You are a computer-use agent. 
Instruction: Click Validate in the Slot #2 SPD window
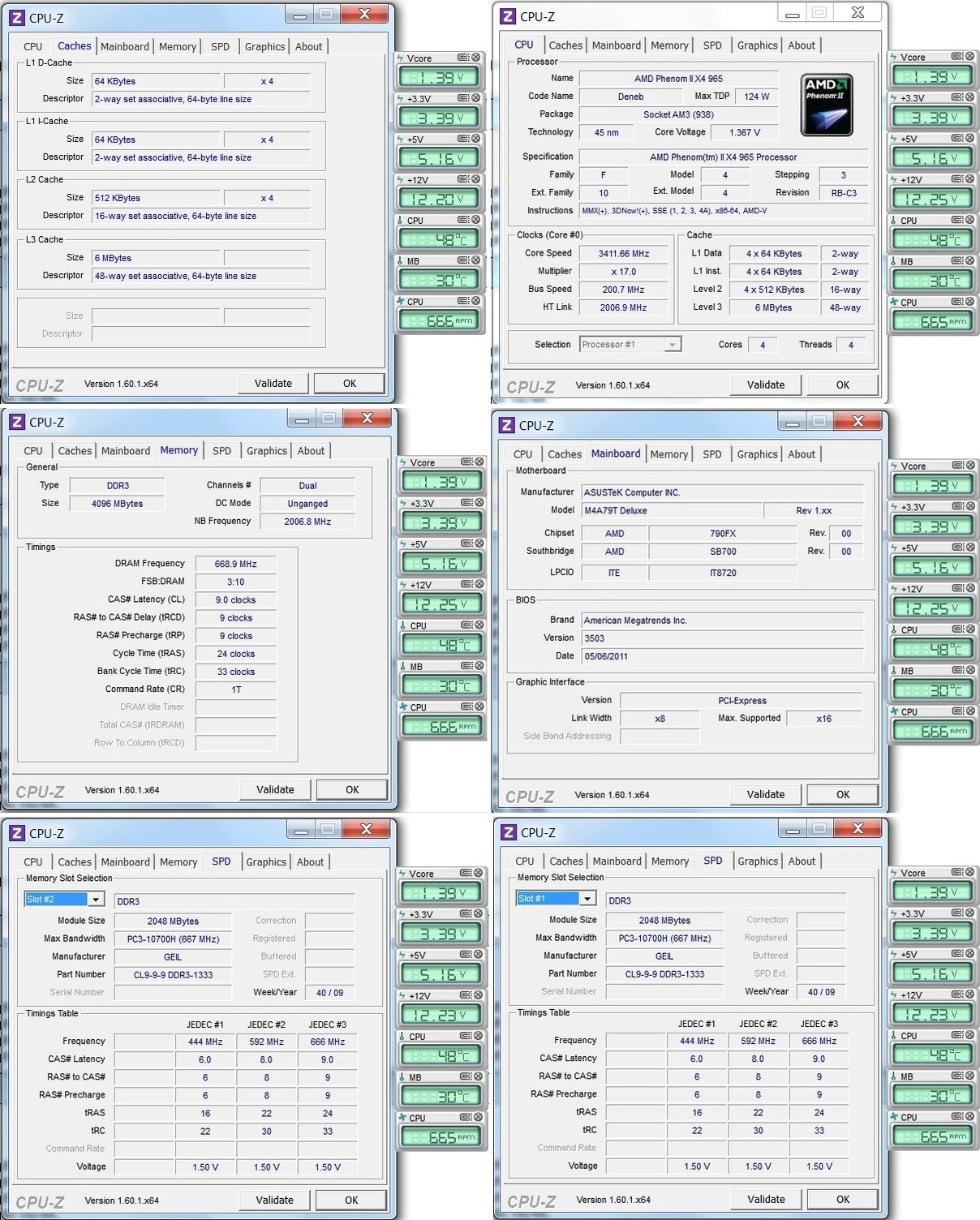pyautogui.click(x=274, y=1201)
